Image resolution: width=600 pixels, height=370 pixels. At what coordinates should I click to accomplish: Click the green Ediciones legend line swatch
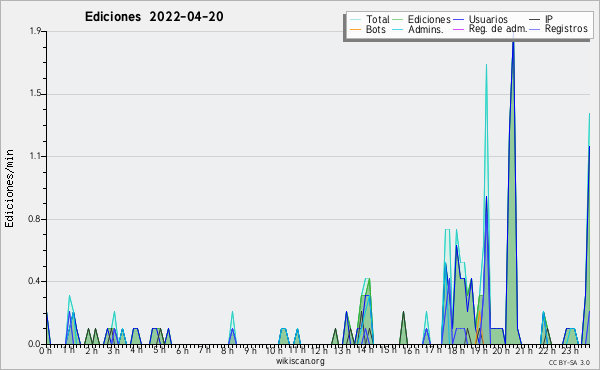pyautogui.click(x=398, y=20)
